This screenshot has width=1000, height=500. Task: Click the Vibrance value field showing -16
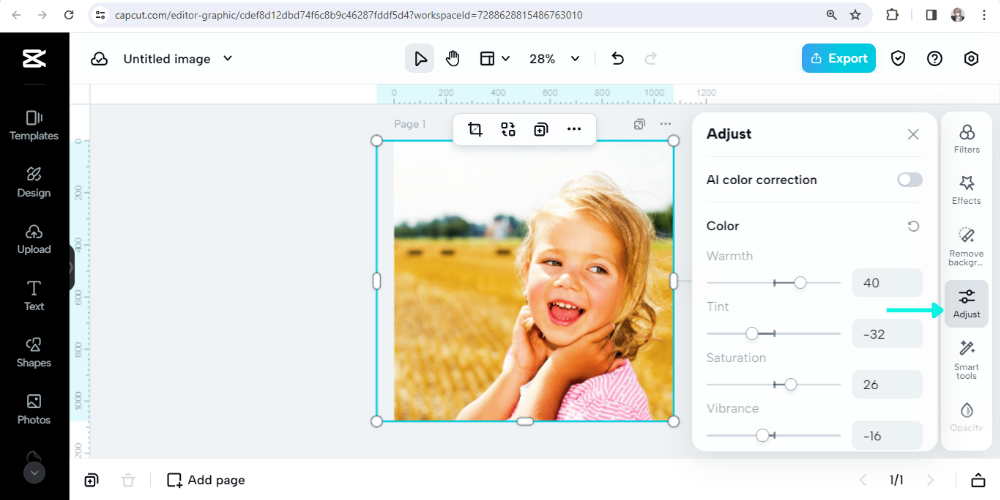pyautogui.click(x=887, y=436)
